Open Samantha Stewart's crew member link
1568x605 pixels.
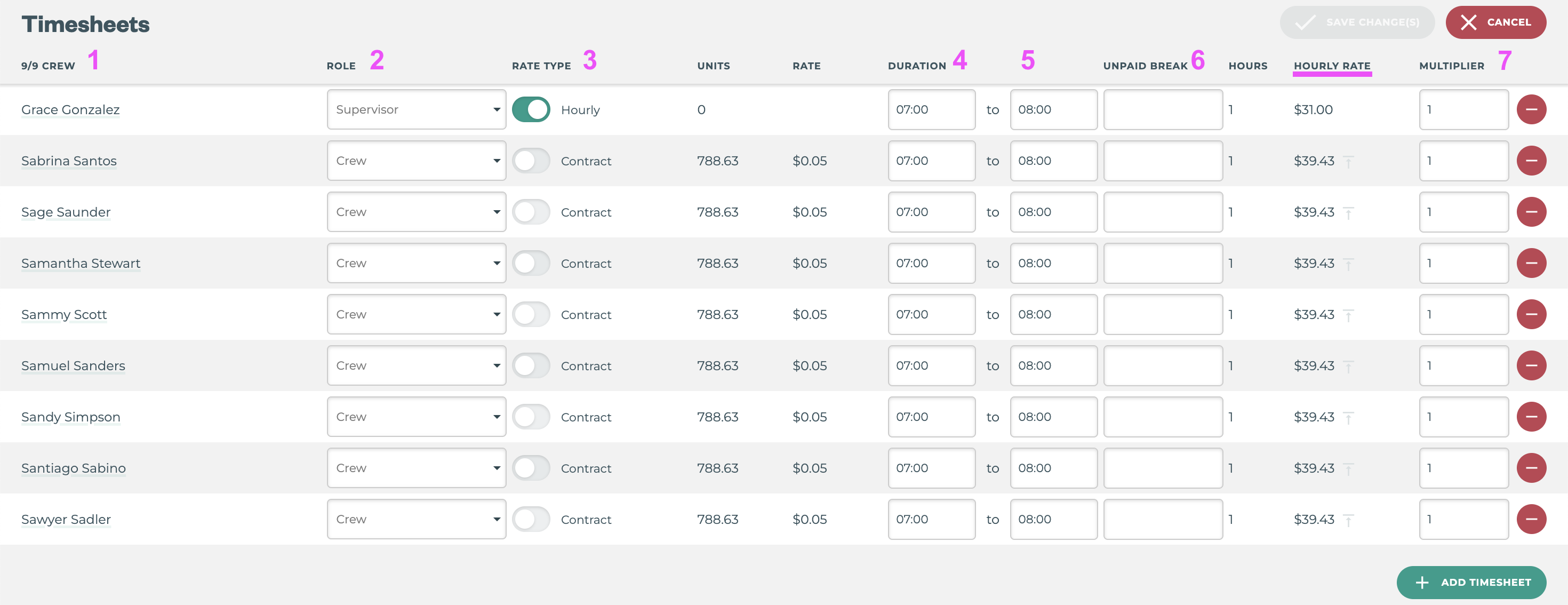pos(81,263)
